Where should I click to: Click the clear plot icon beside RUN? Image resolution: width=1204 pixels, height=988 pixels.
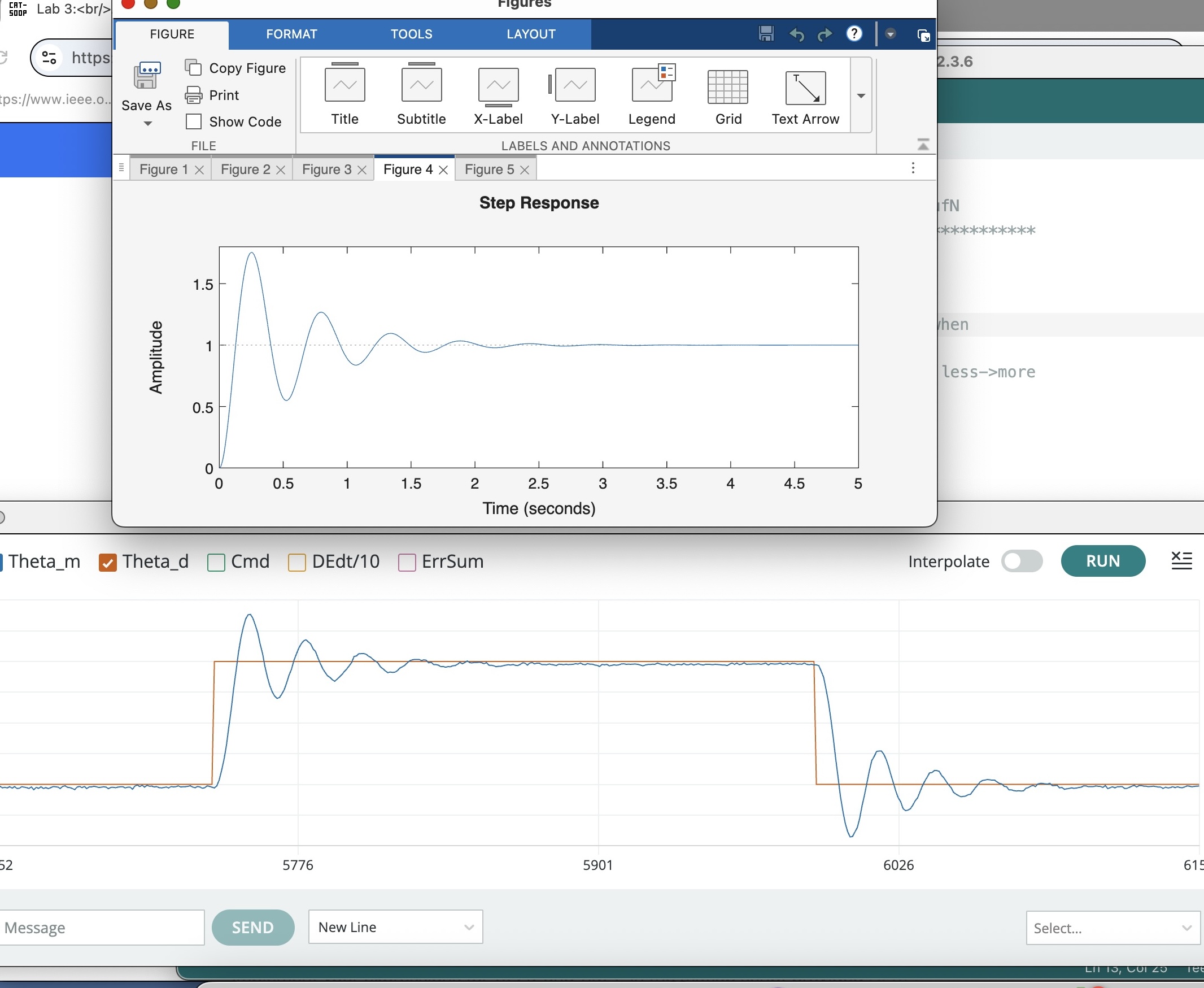pos(1181,560)
